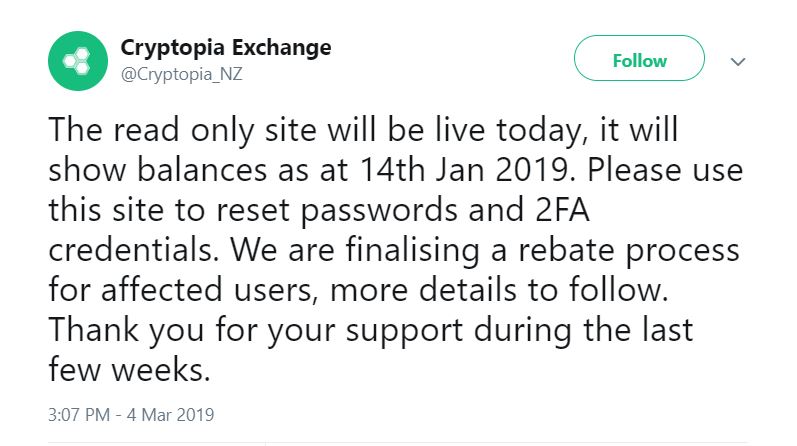Expand the tweet options chevron
The image size is (797, 446).
pos(738,61)
